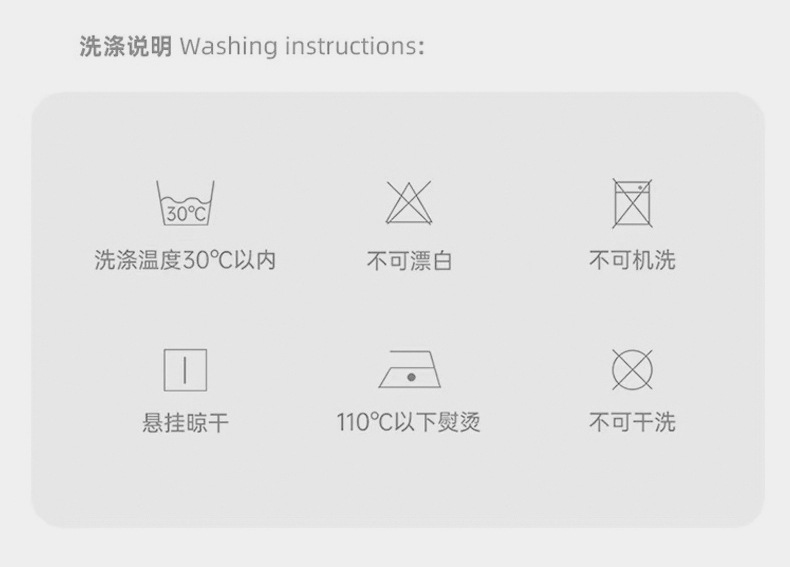The image size is (790, 567).
Task: Click the 洗涤温度30℃以内 label
Action: pos(185,261)
